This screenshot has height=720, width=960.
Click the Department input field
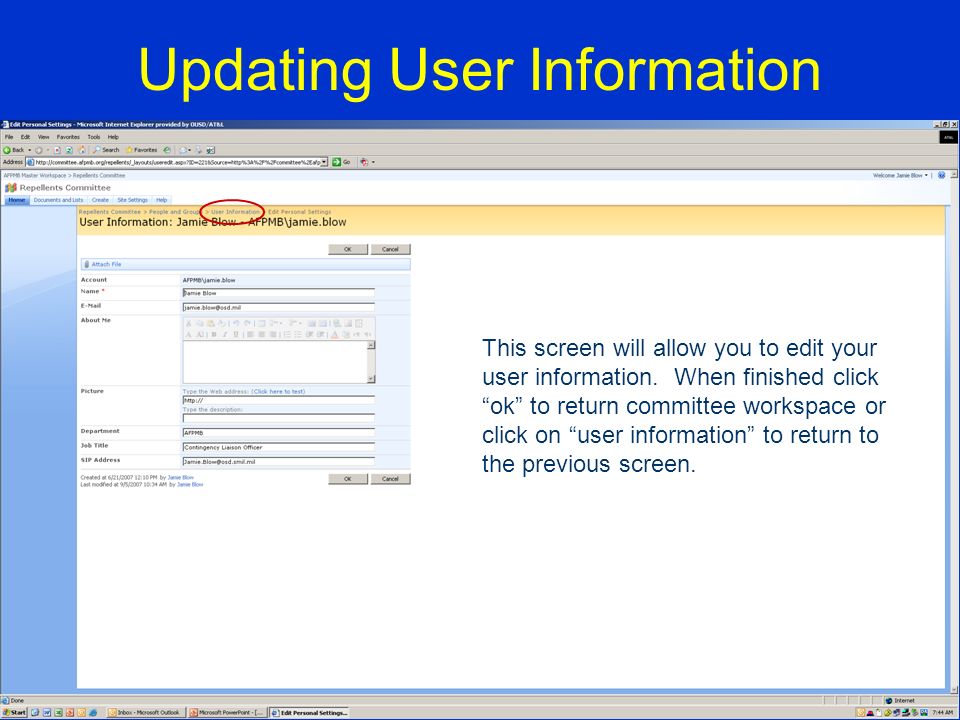279,433
